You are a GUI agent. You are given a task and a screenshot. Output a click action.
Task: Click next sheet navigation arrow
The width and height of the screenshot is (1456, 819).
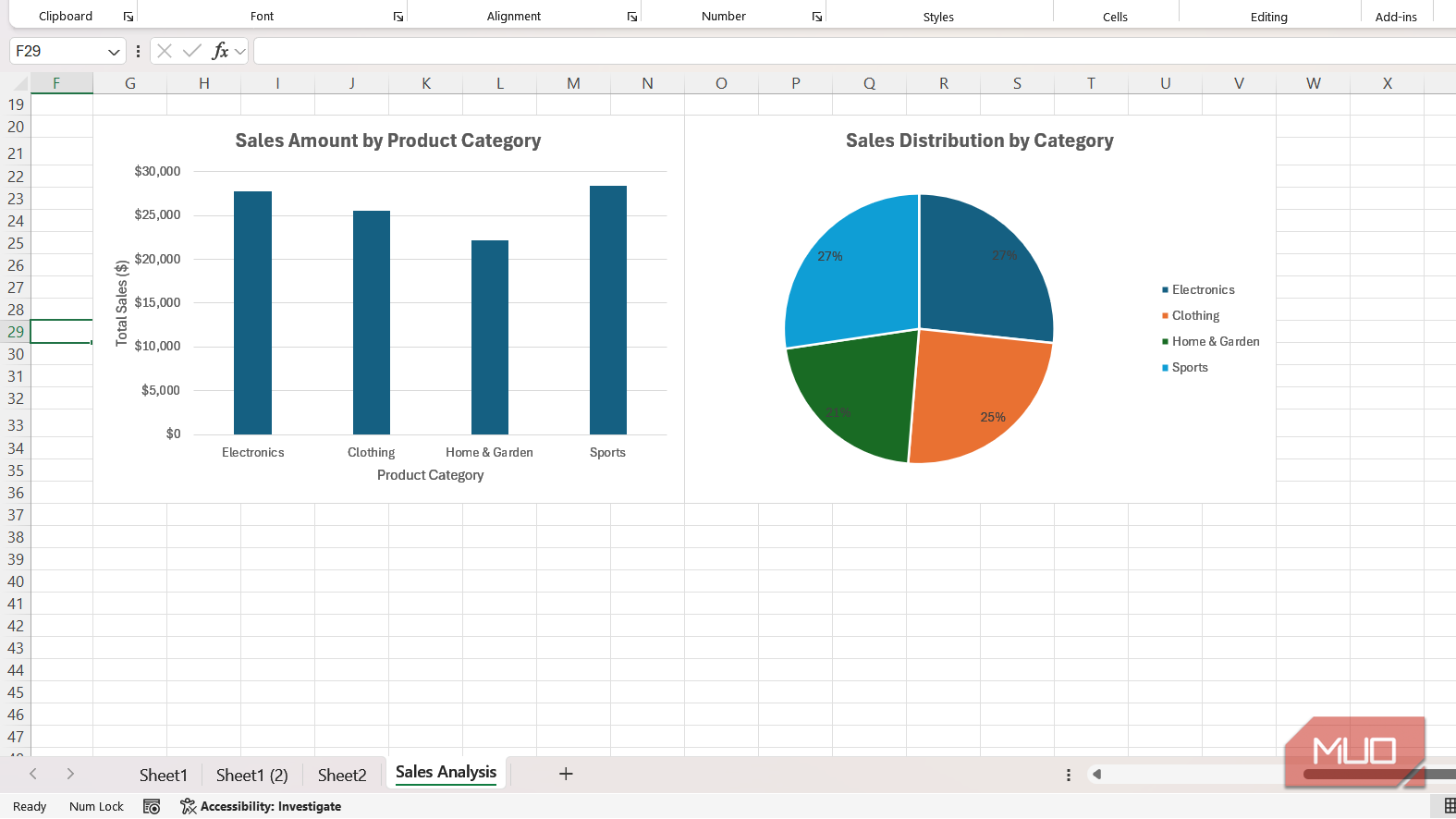tap(70, 774)
